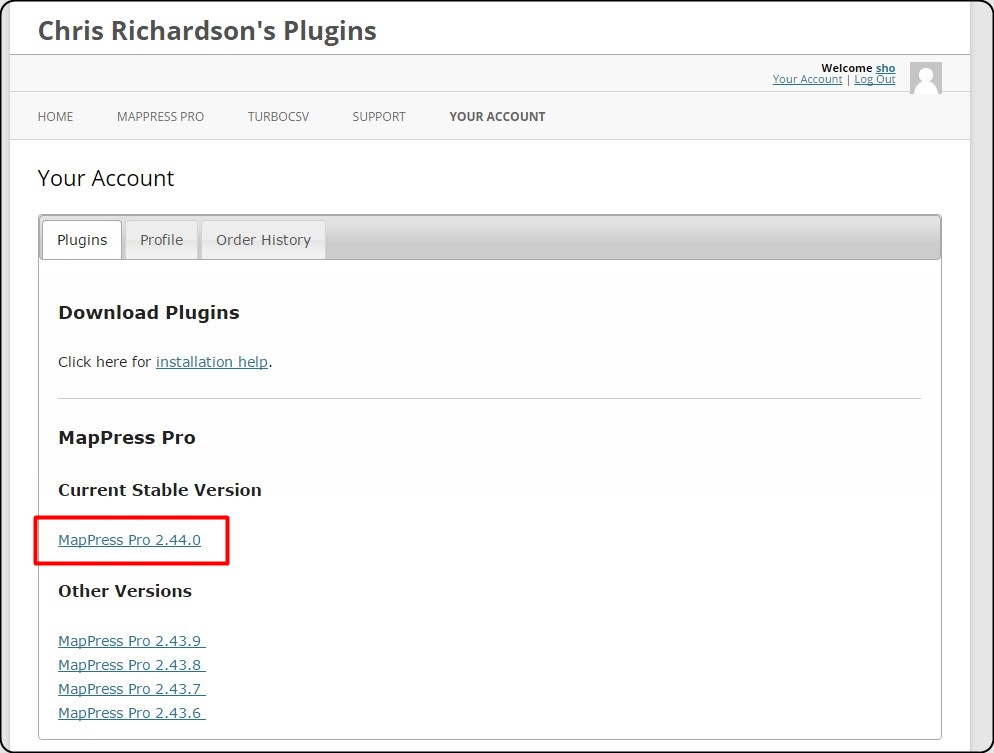
Task: Select YOUR ACCOUNT in navigation bar
Action: (497, 117)
